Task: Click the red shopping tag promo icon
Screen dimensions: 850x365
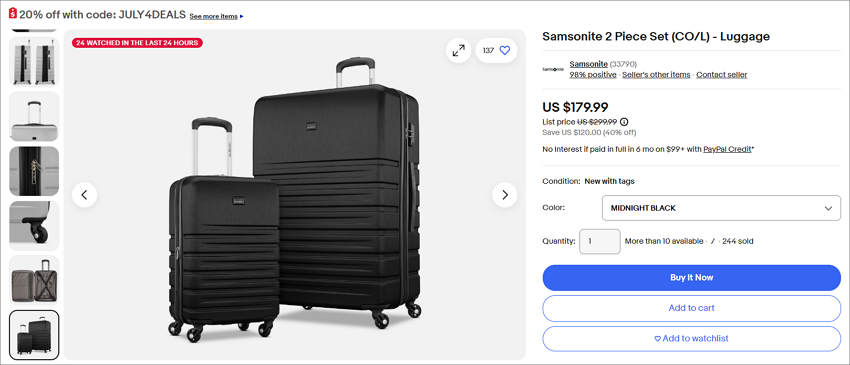Action: click(12, 13)
